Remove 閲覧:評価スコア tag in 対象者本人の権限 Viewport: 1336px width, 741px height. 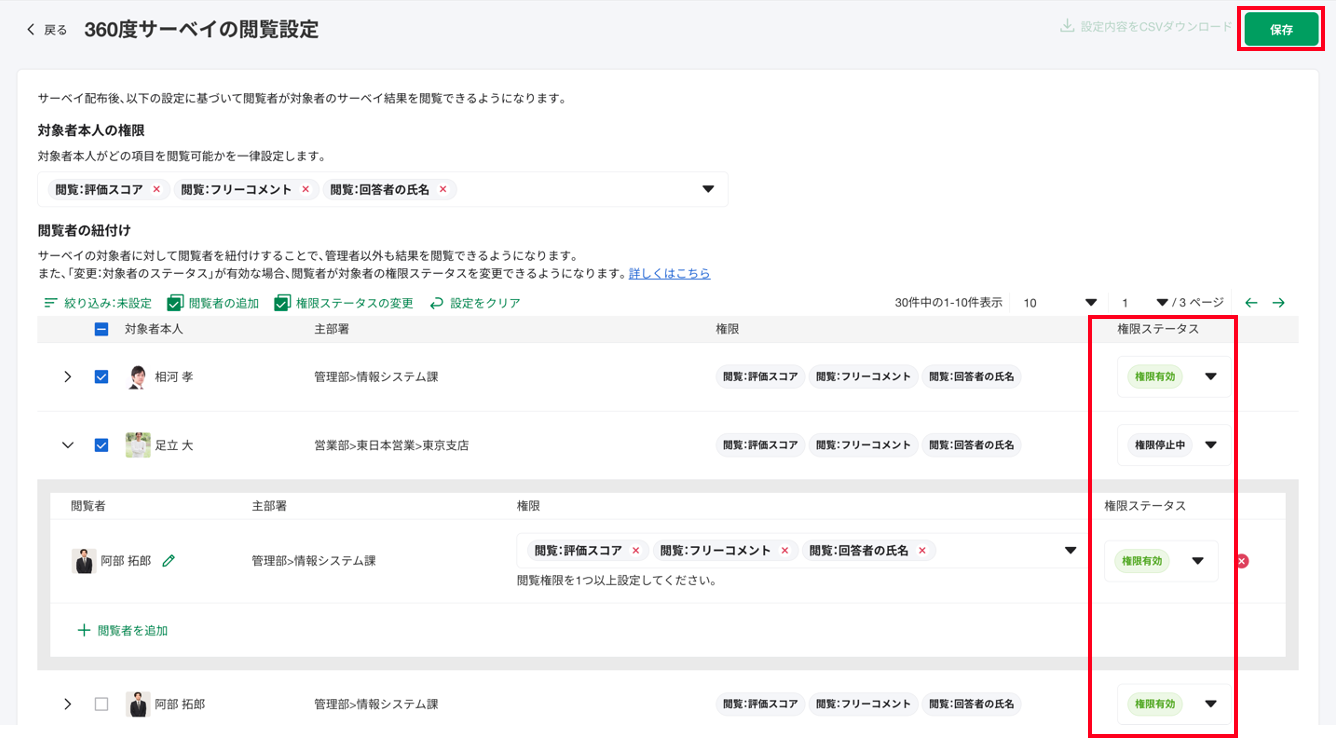pos(156,189)
